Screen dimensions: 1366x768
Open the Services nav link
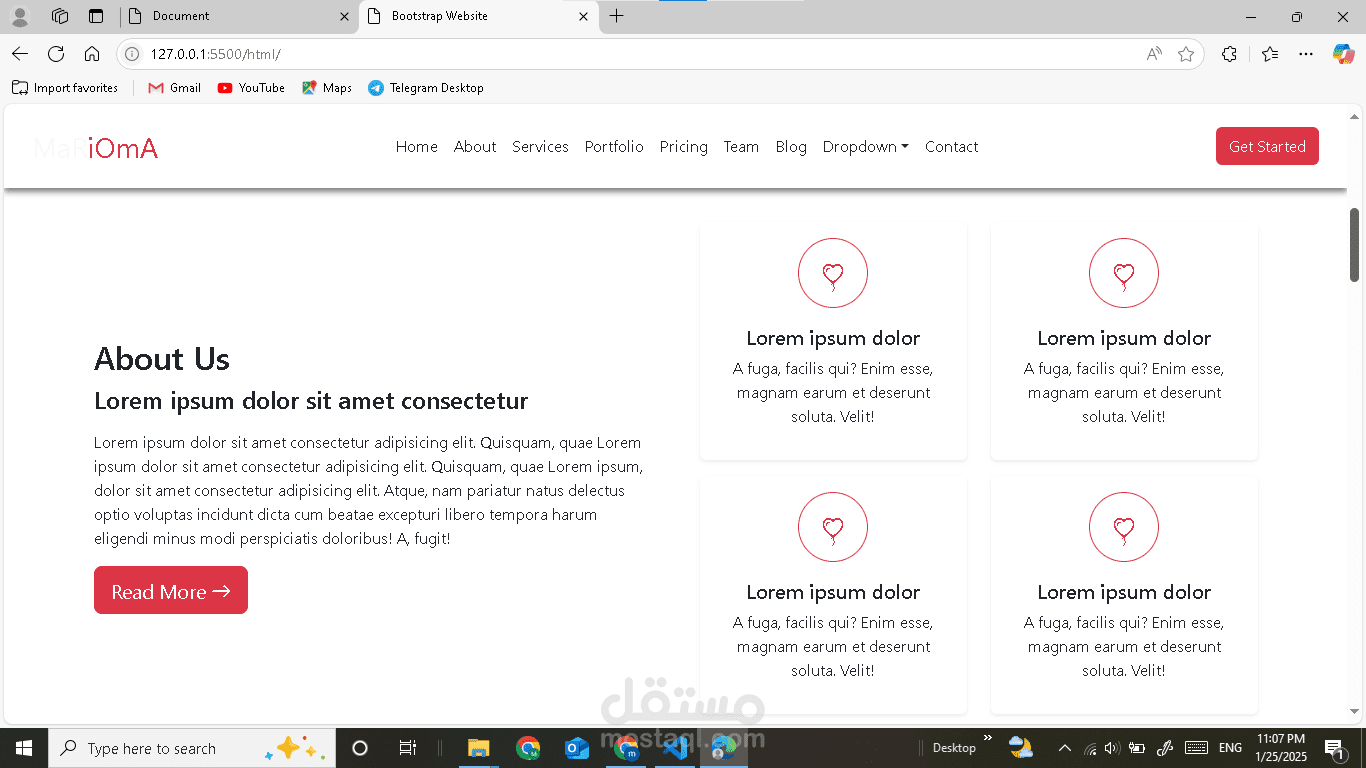click(540, 146)
